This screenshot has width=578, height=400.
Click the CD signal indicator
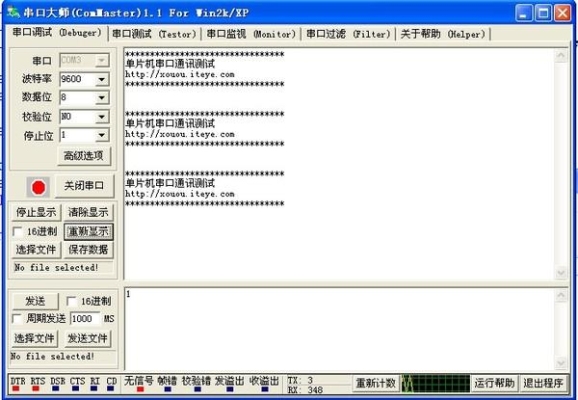click(x=111, y=383)
